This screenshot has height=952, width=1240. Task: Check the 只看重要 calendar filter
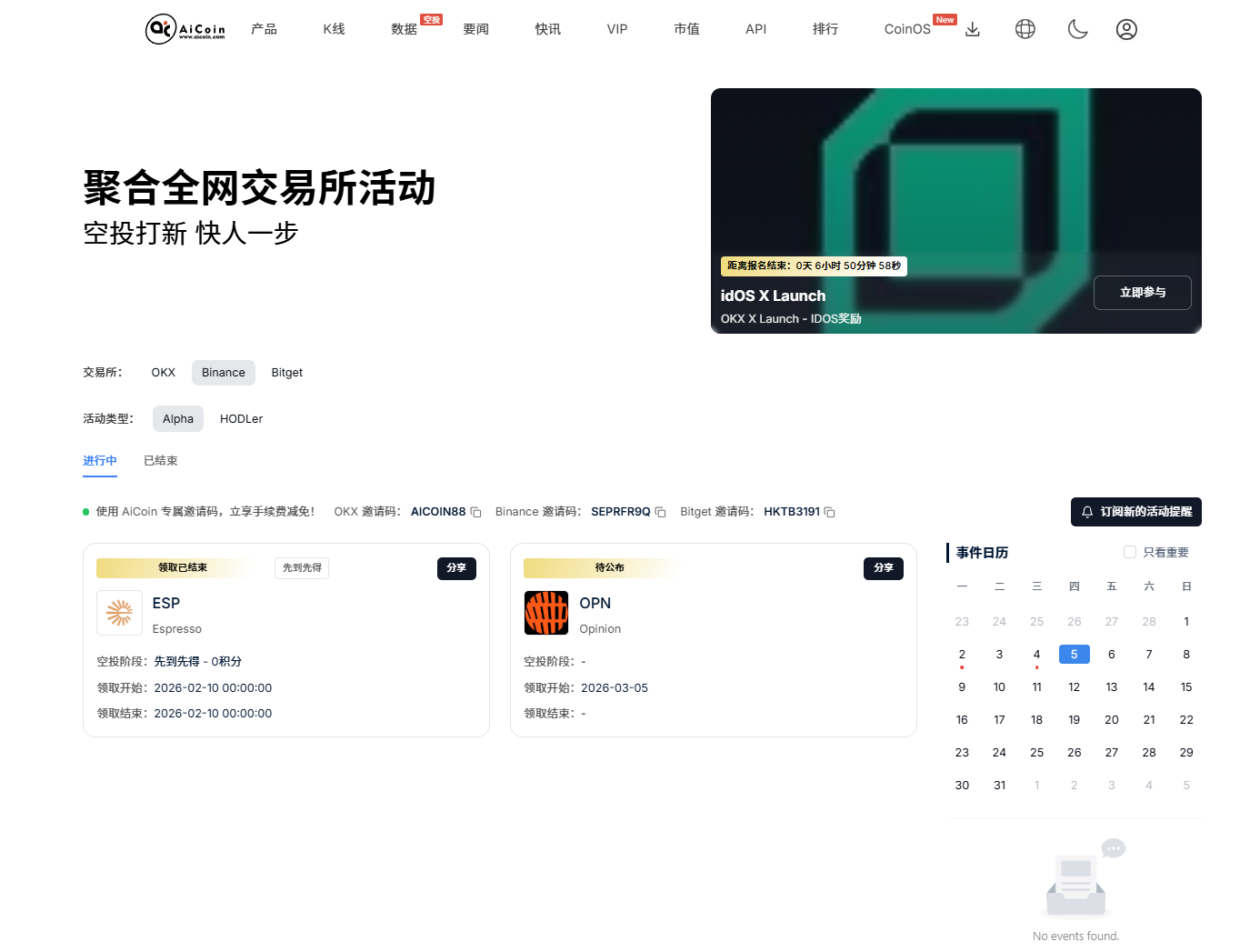pos(1129,551)
